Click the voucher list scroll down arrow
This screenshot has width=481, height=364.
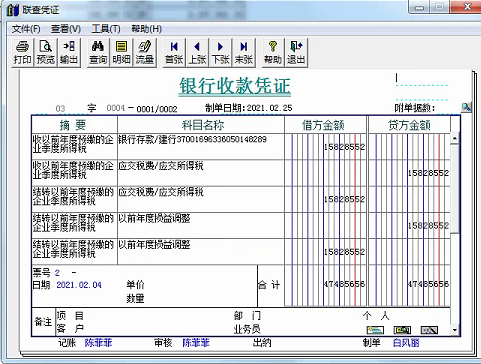click(x=455, y=330)
